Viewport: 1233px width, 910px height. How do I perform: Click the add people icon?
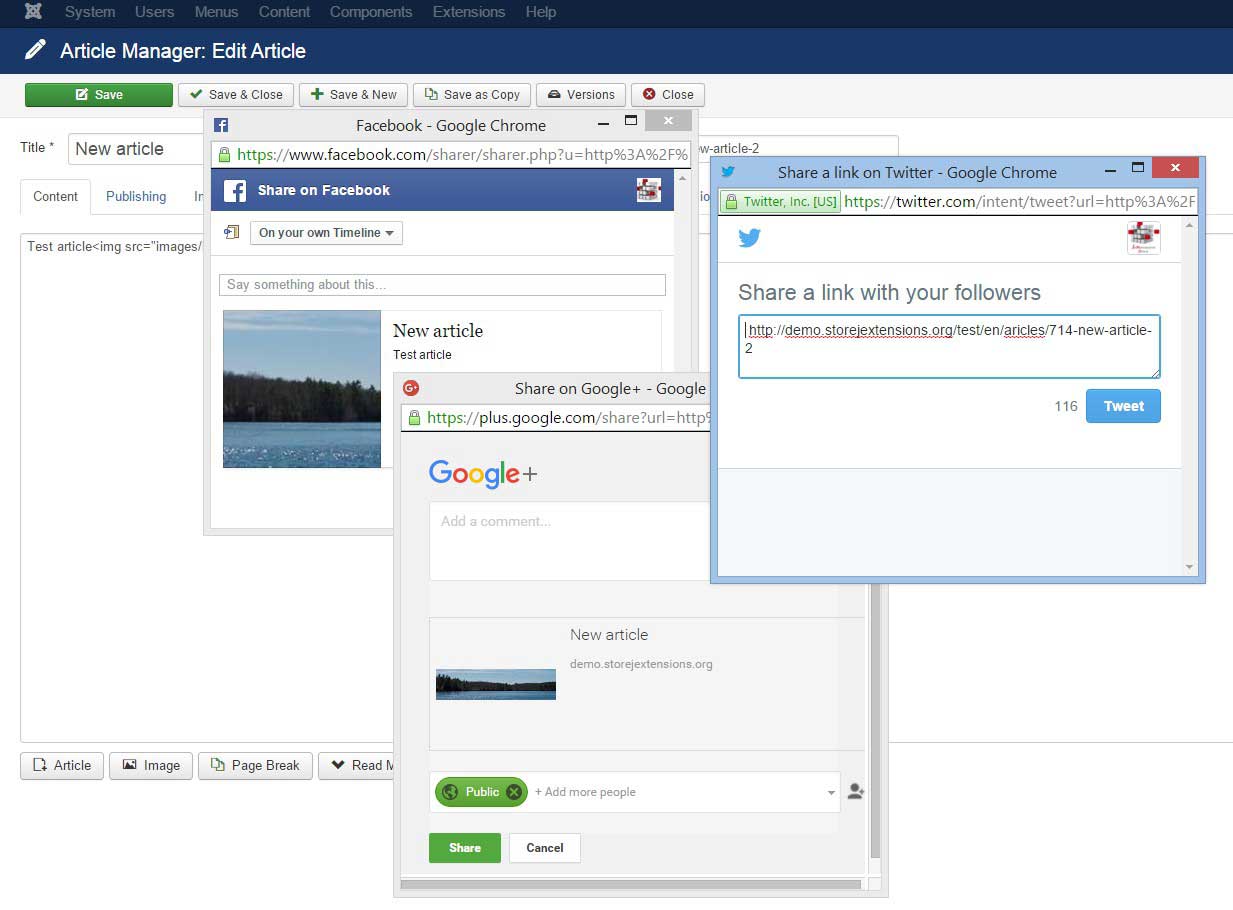click(855, 792)
